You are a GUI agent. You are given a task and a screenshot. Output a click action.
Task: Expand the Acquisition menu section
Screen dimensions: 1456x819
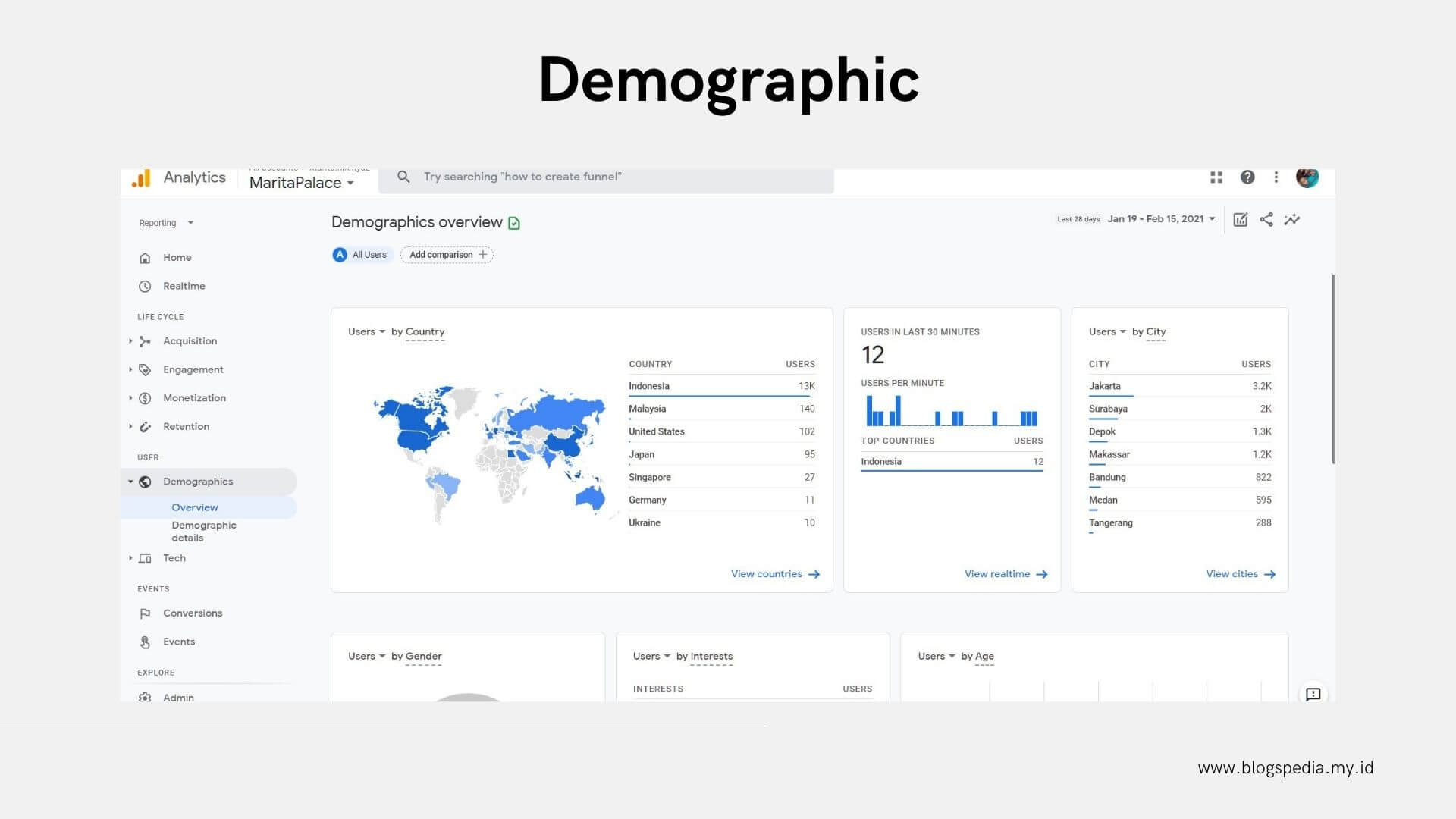click(190, 341)
